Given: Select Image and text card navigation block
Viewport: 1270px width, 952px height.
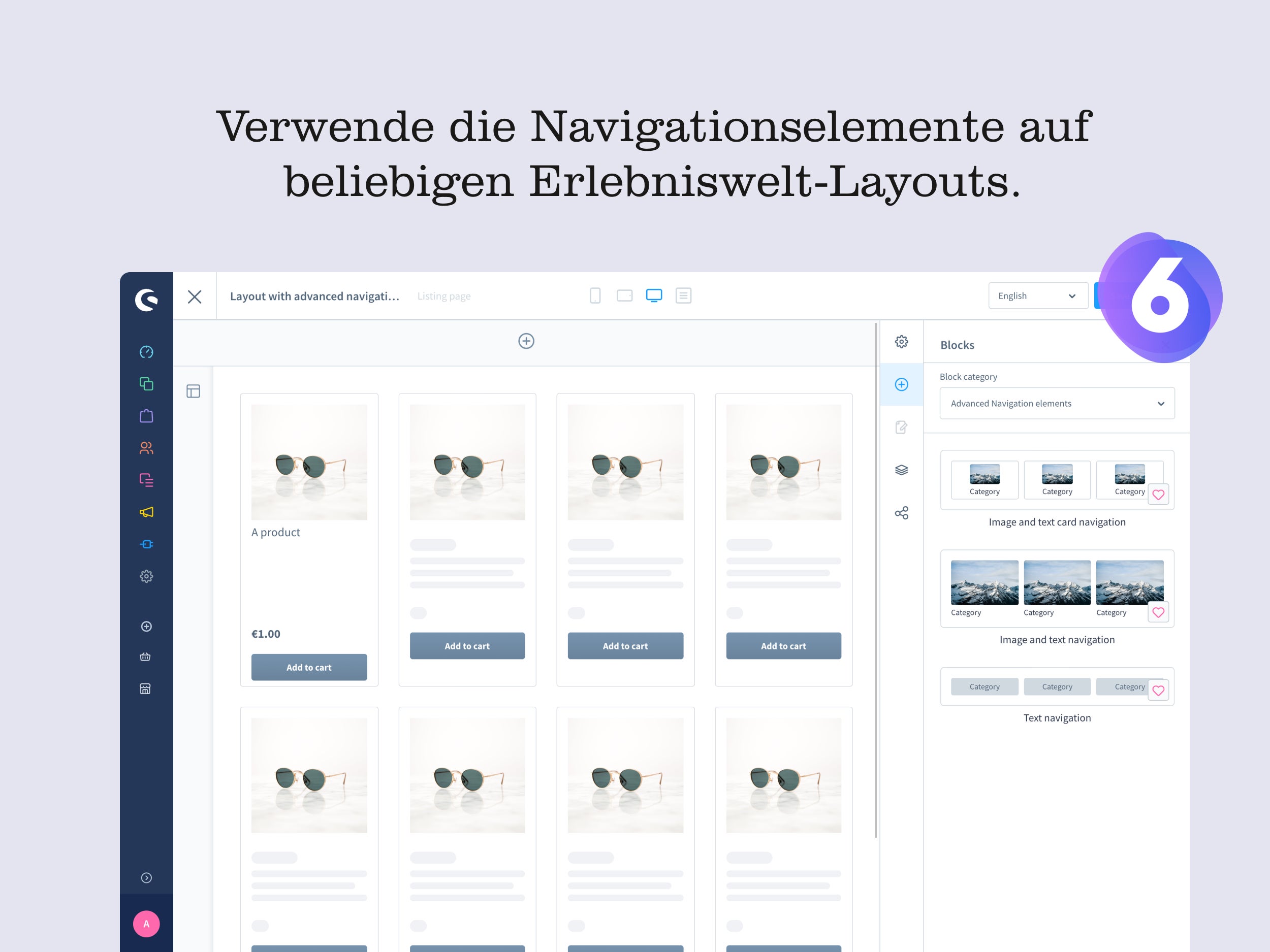Looking at the screenshot, I should pos(1057,480).
